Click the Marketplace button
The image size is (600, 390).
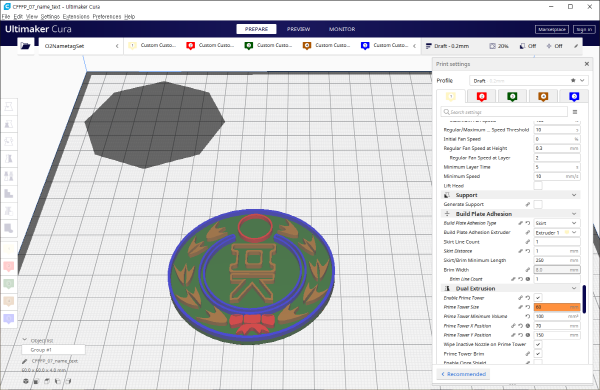click(551, 29)
